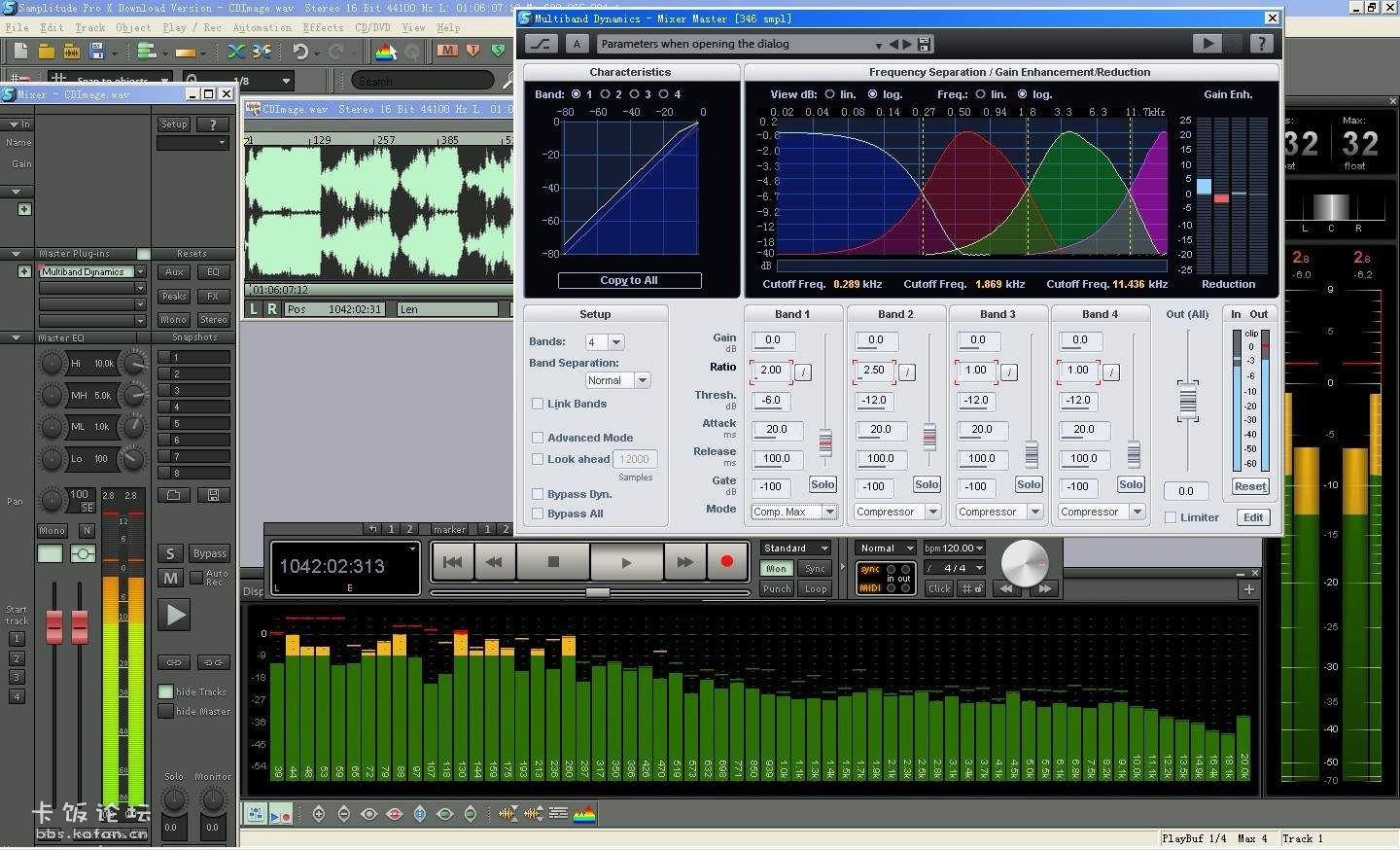Save preset with floppy icon in Multiband Dynamics
The height and width of the screenshot is (850, 1400).
pos(924,44)
